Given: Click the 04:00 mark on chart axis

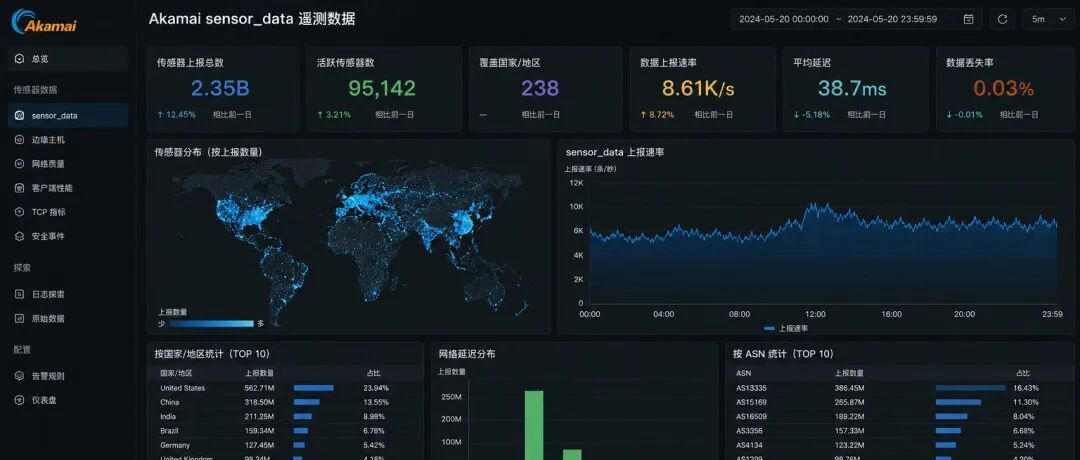Looking at the screenshot, I should (663, 314).
